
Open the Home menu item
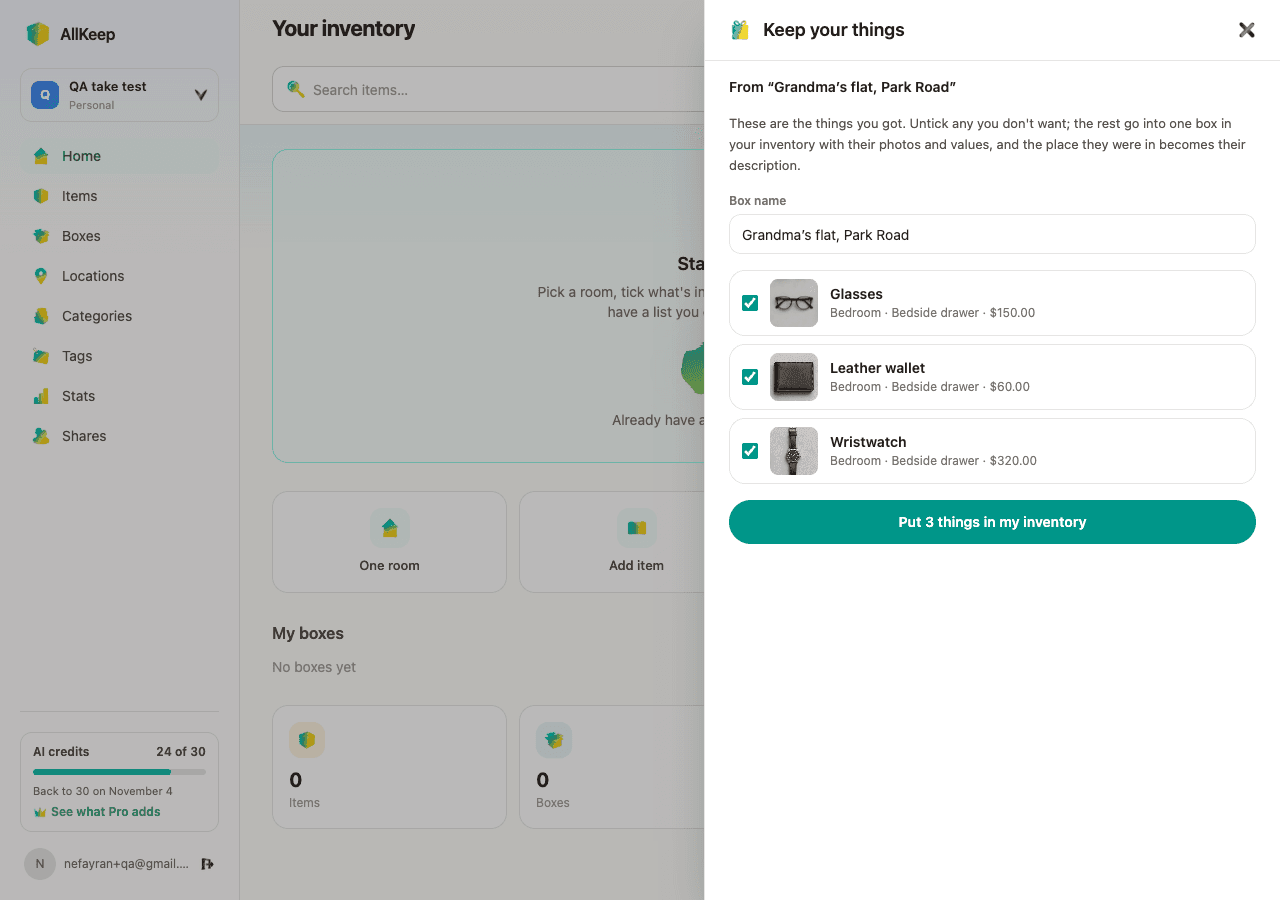[x=120, y=156]
